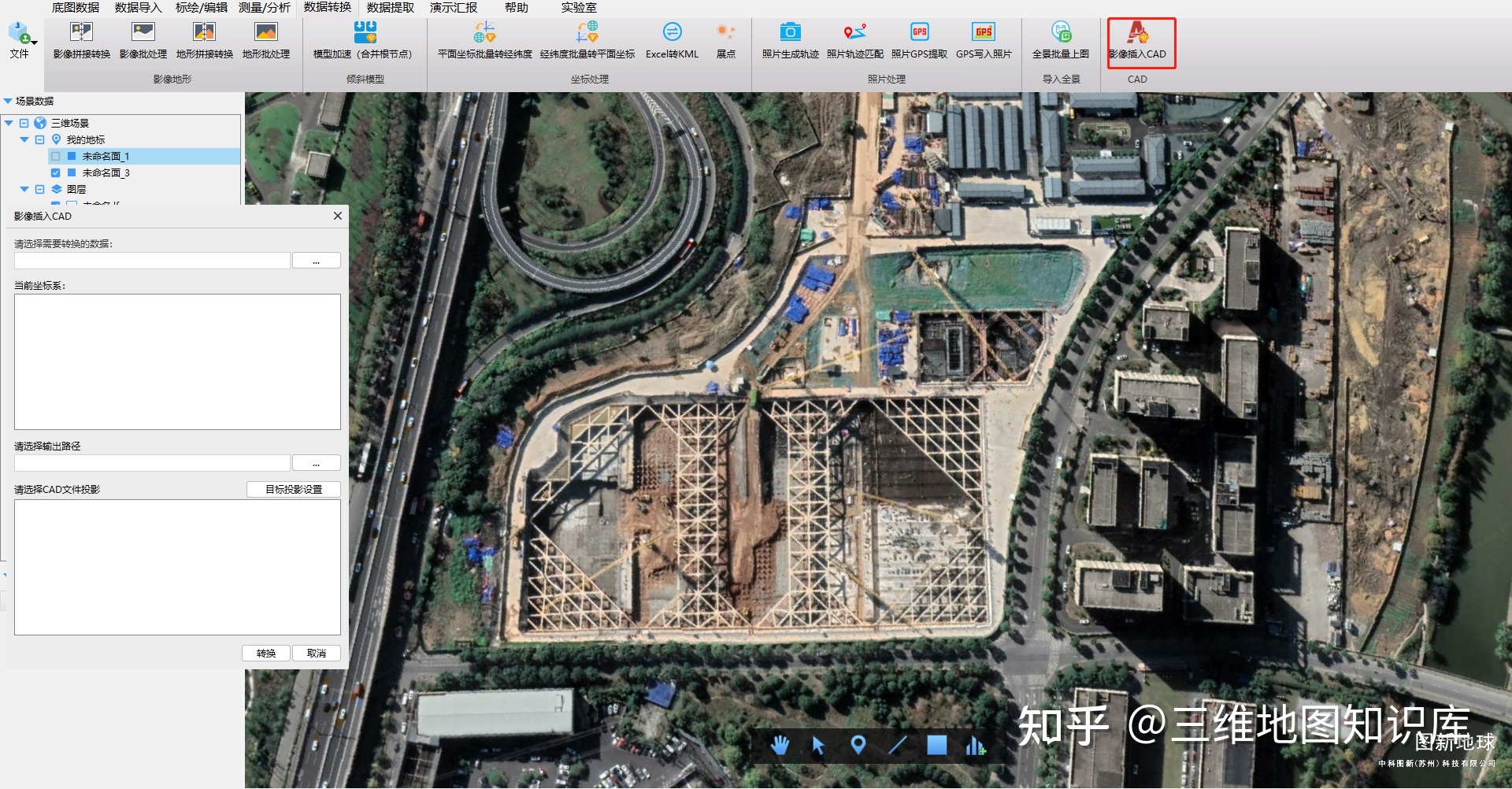
Task: Open the 测量/分析 ribbon tab
Action: click(264, 8)
